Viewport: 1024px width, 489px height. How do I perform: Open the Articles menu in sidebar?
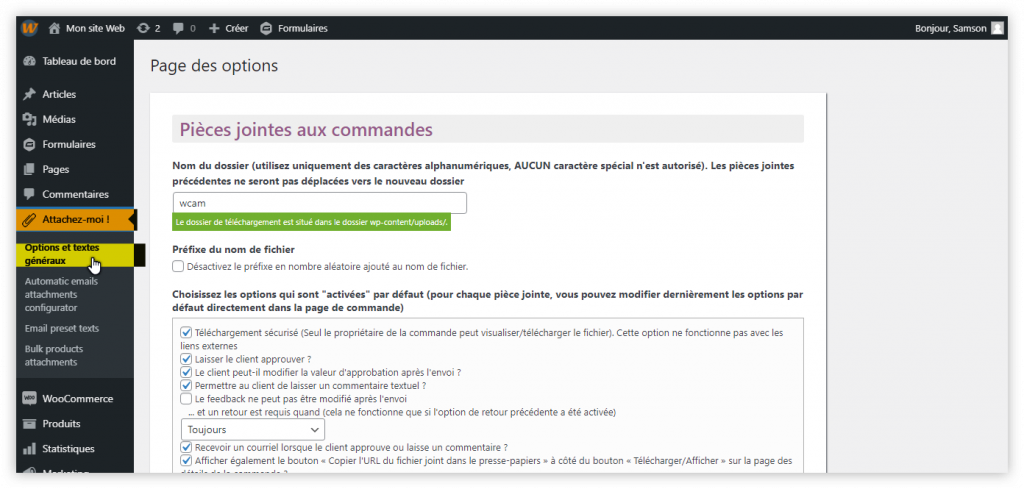[x=59, y=94]
